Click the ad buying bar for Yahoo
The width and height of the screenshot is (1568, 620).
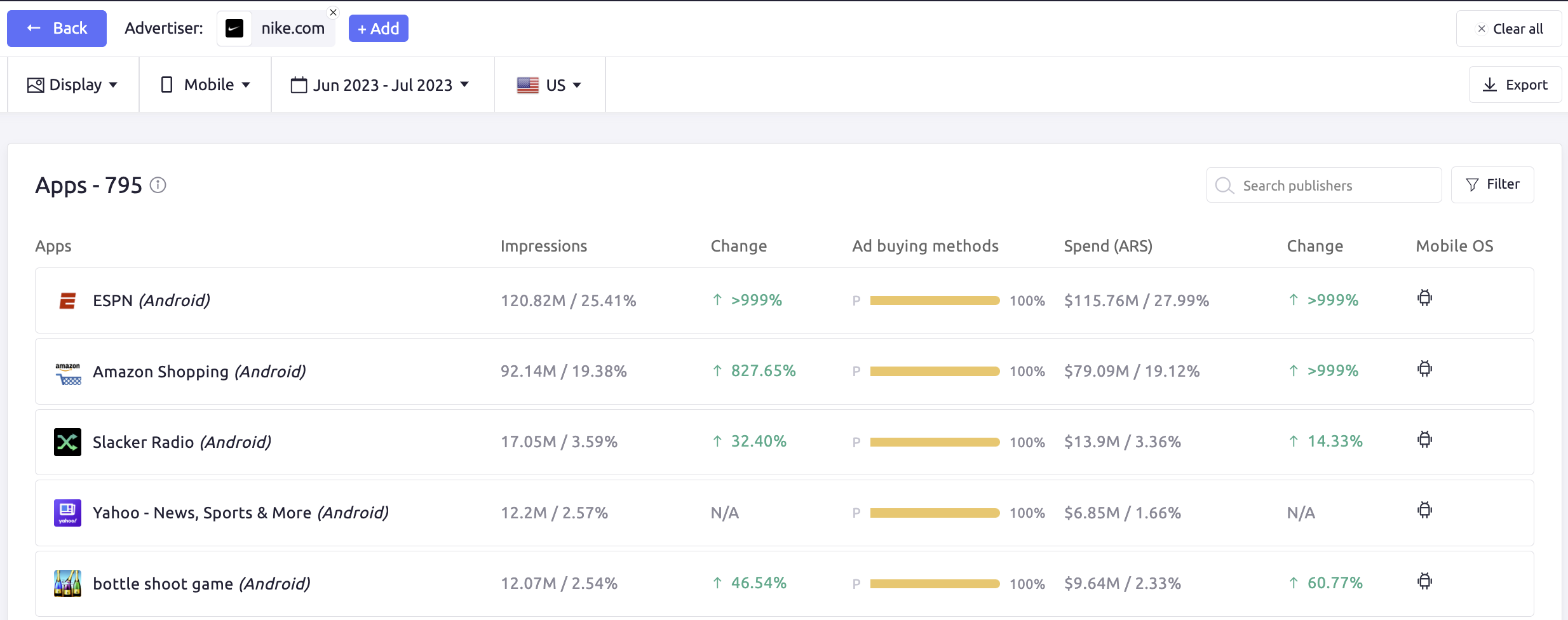[935, 513]
